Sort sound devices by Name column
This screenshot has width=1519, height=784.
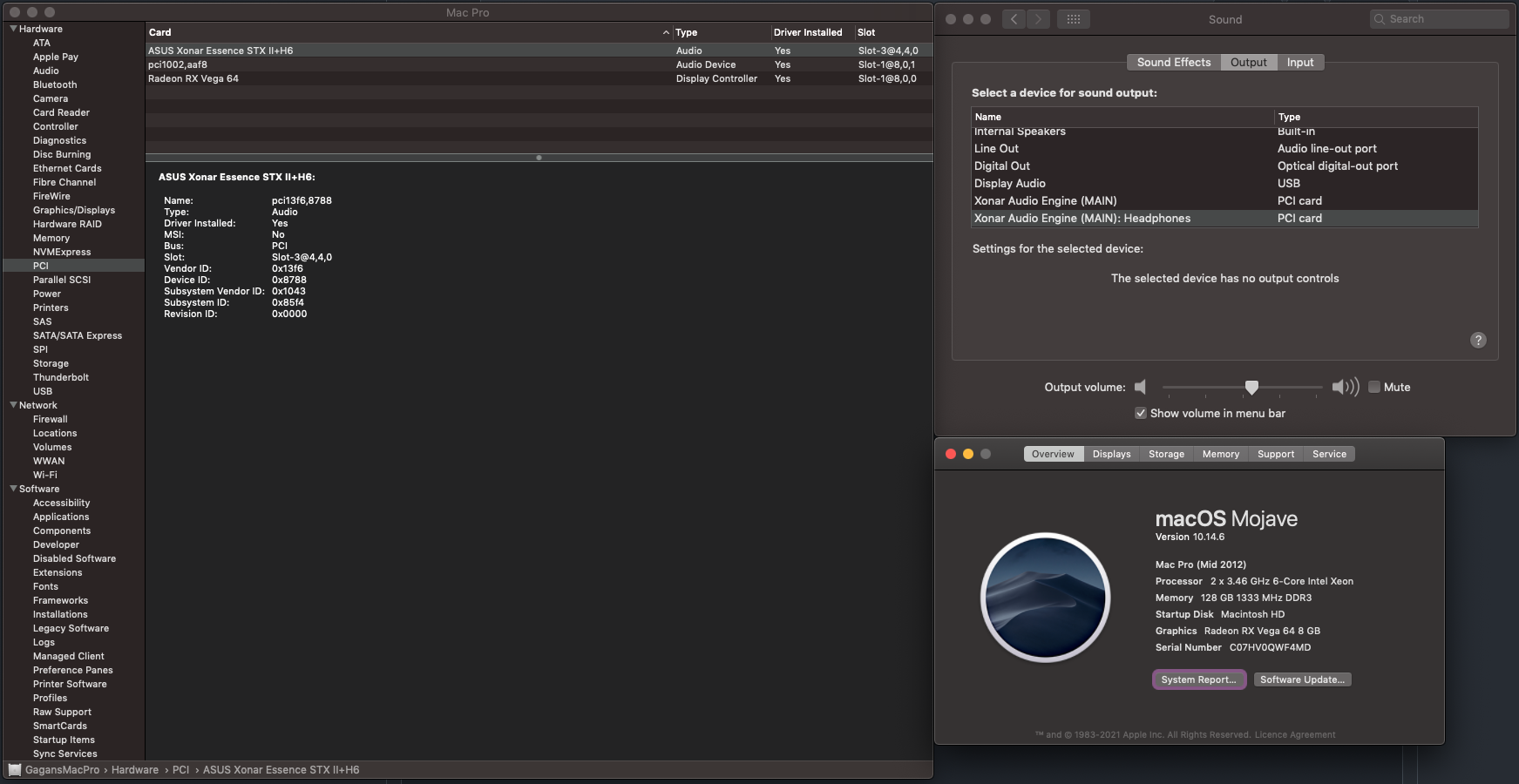(1122, 117)
